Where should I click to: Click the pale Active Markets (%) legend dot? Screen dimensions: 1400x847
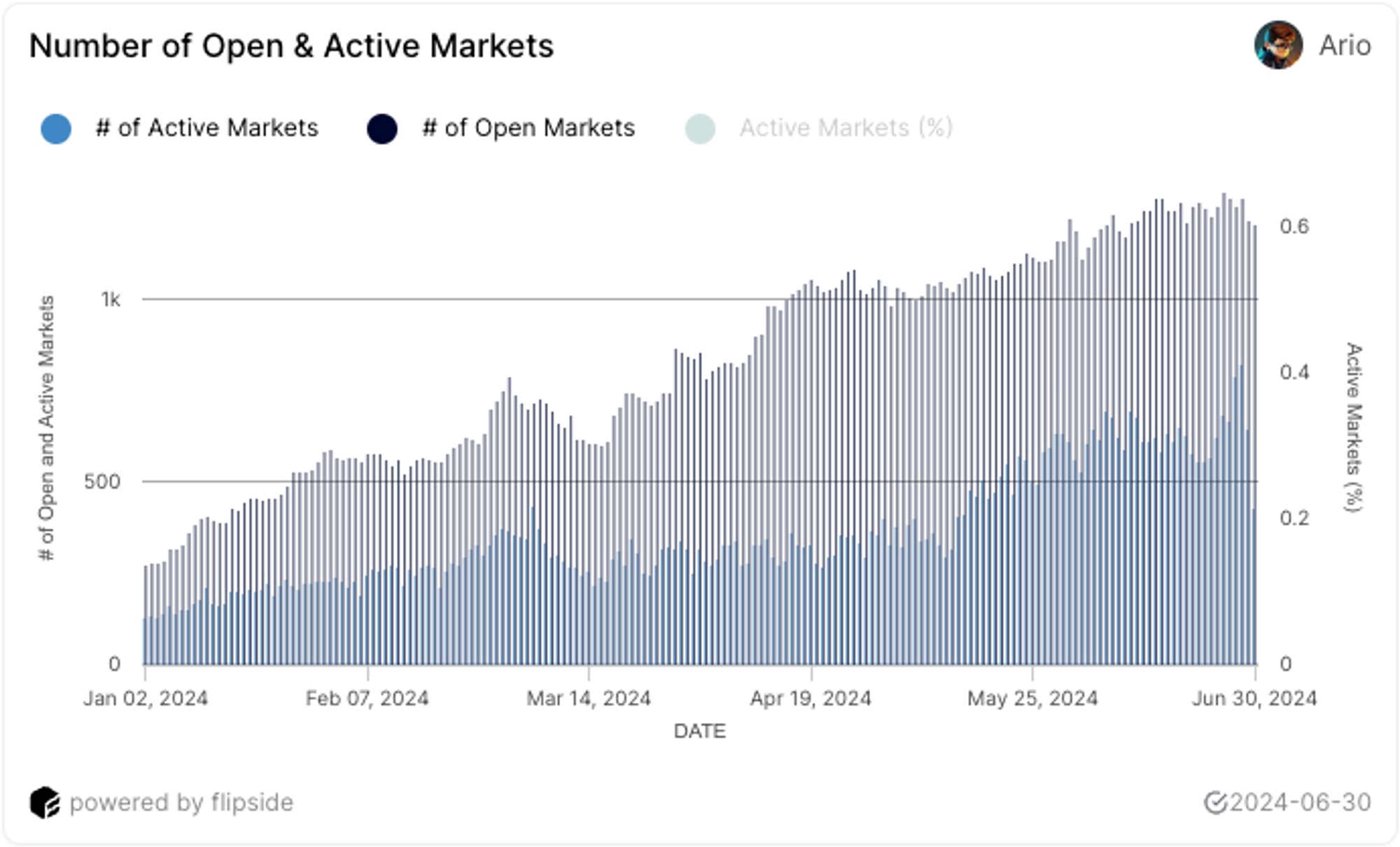click(700, 129)
